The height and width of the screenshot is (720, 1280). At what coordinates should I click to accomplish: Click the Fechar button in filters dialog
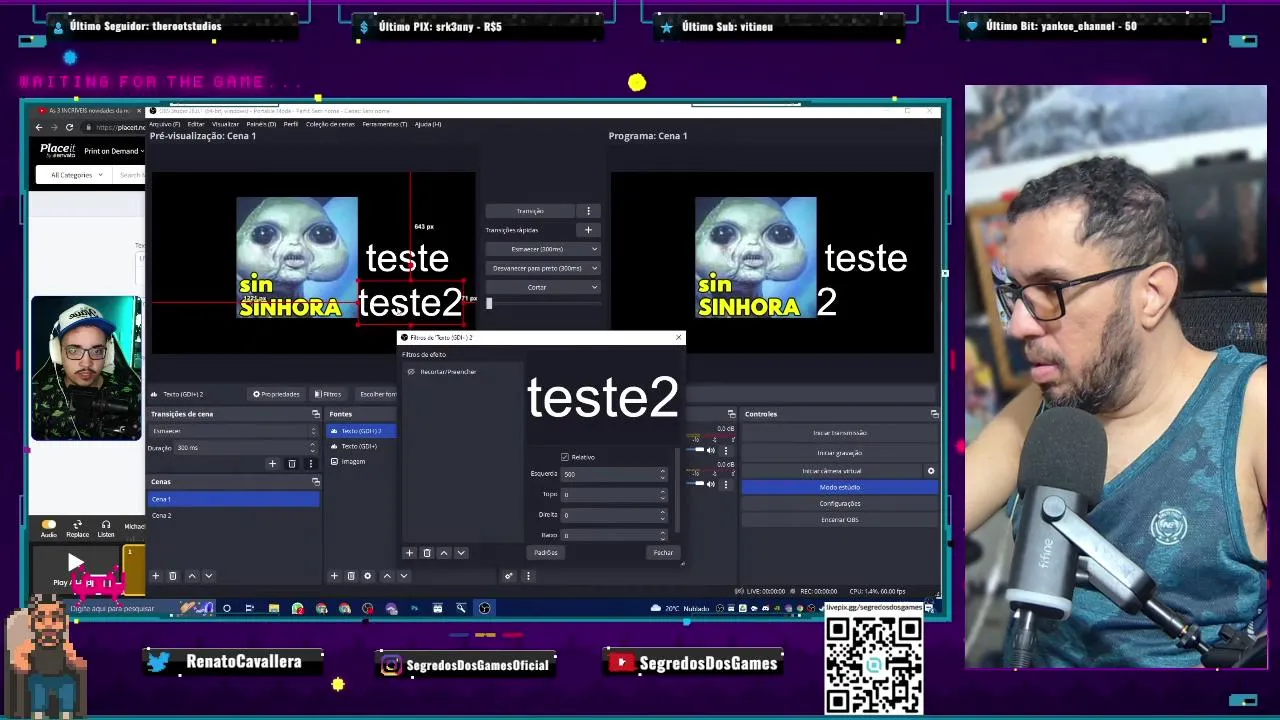(663, 553)
